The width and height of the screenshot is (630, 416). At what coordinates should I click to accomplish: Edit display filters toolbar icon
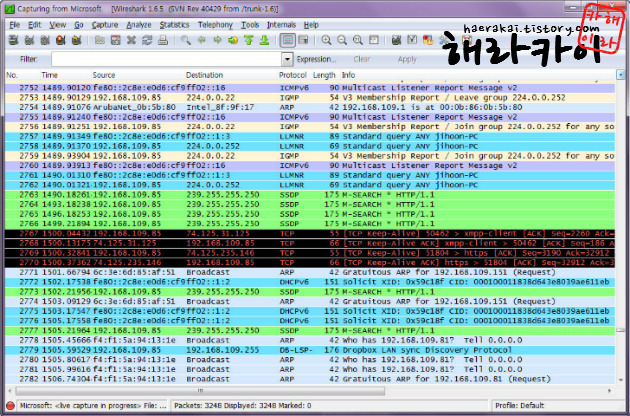point(412,40)
